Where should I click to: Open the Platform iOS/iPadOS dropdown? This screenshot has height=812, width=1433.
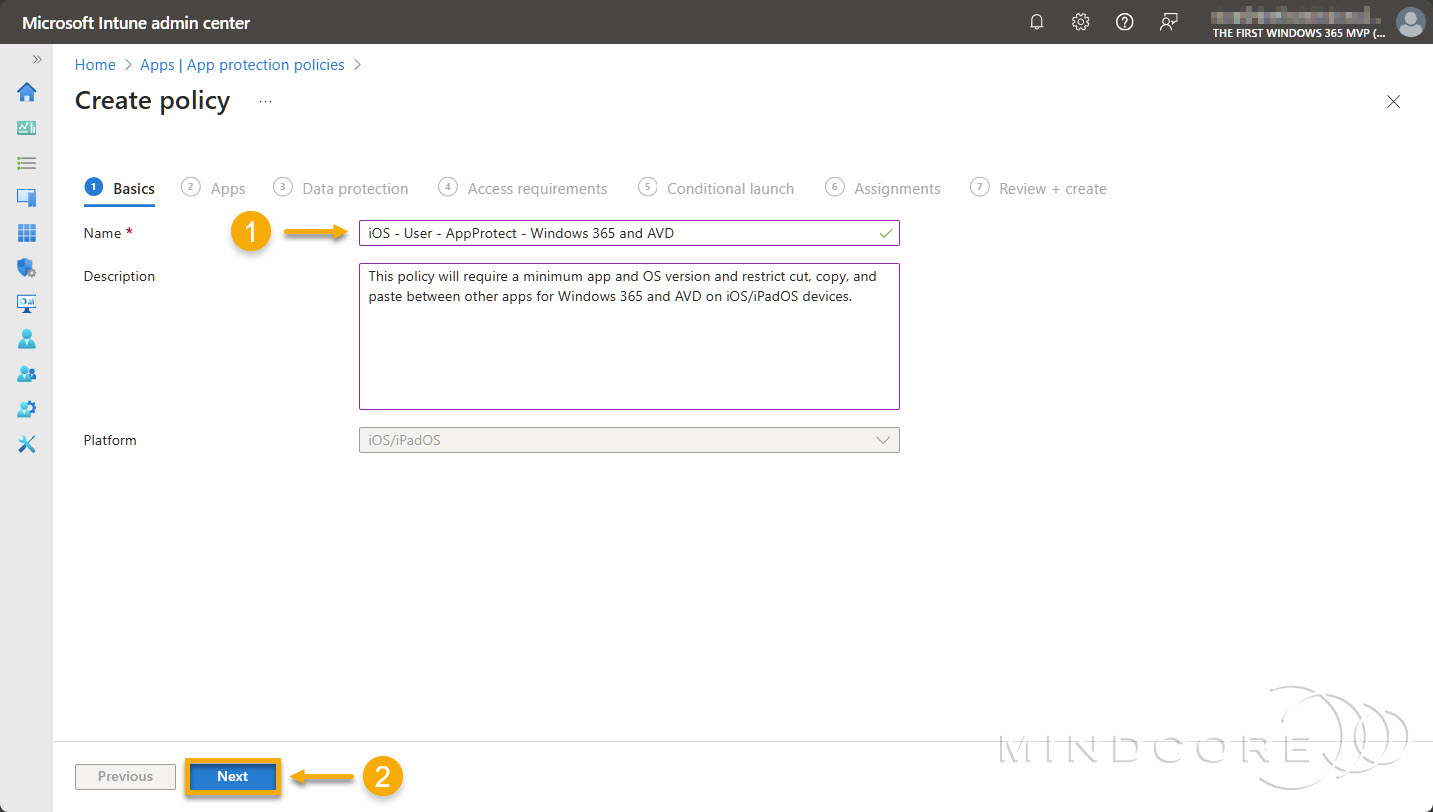(629, 440)
